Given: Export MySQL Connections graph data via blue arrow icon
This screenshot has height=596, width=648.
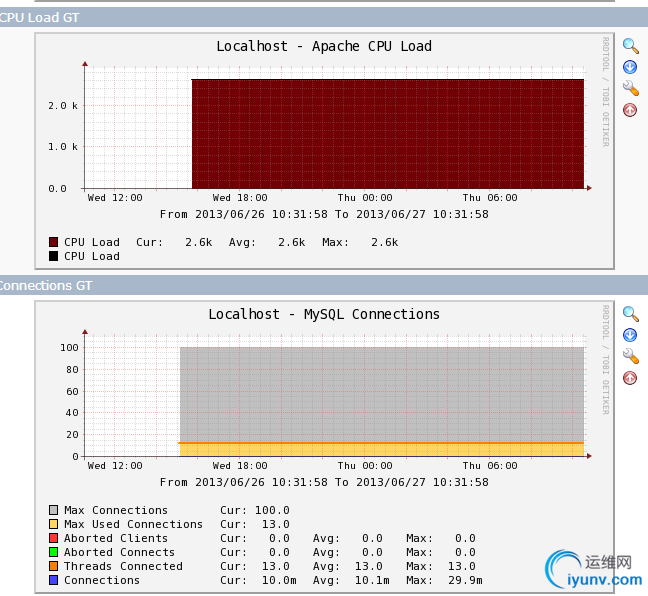Looking at the screenshot, I should [x=630, y=335].
